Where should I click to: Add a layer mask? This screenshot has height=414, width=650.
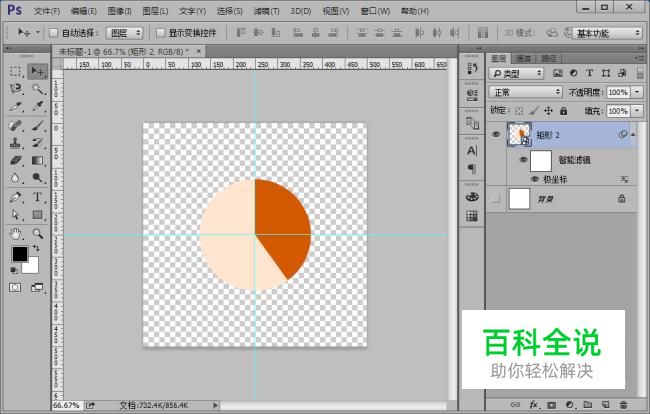pyautogui.click(x=552, y=404)
